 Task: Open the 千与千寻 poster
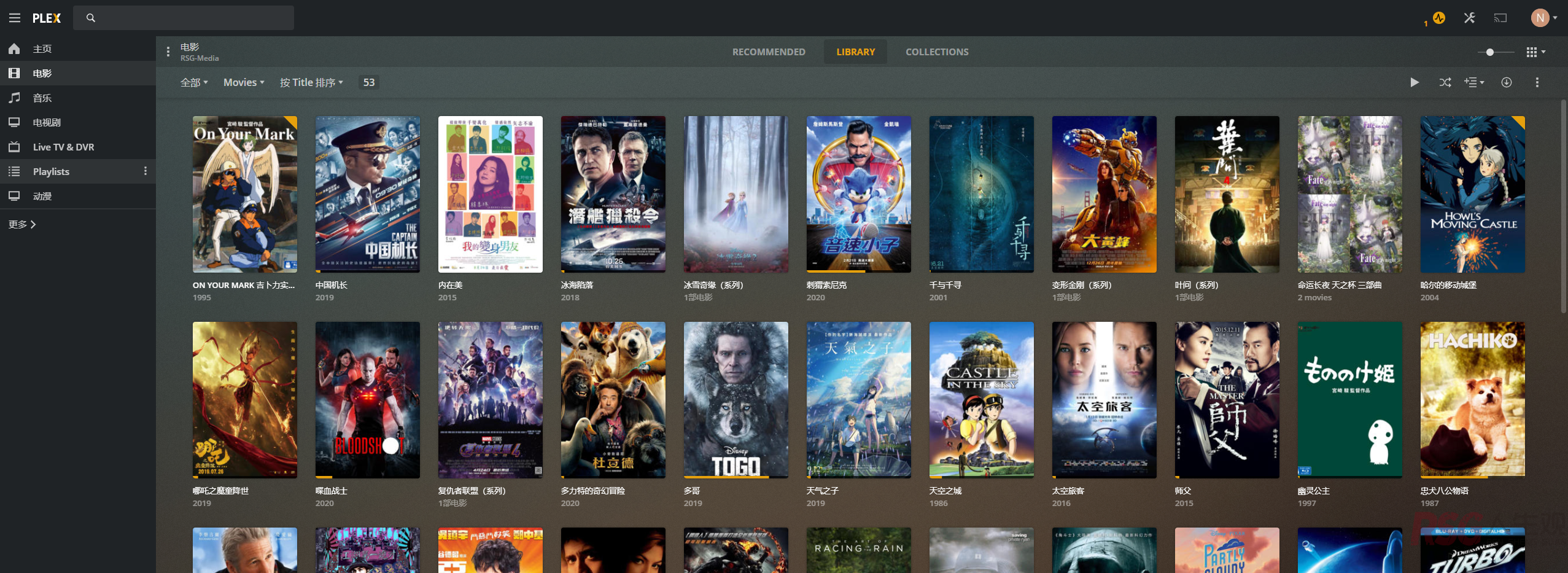[x=982, y=194]
